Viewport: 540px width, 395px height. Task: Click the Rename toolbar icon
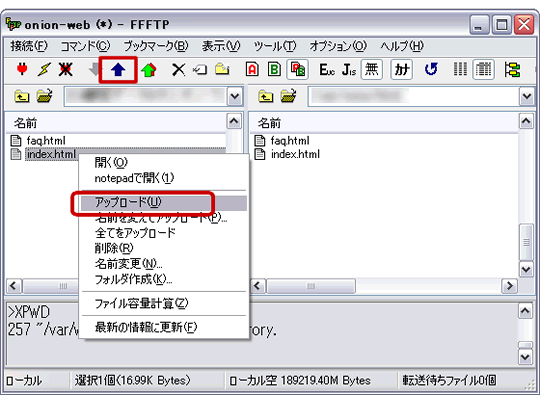coord(200,70)
